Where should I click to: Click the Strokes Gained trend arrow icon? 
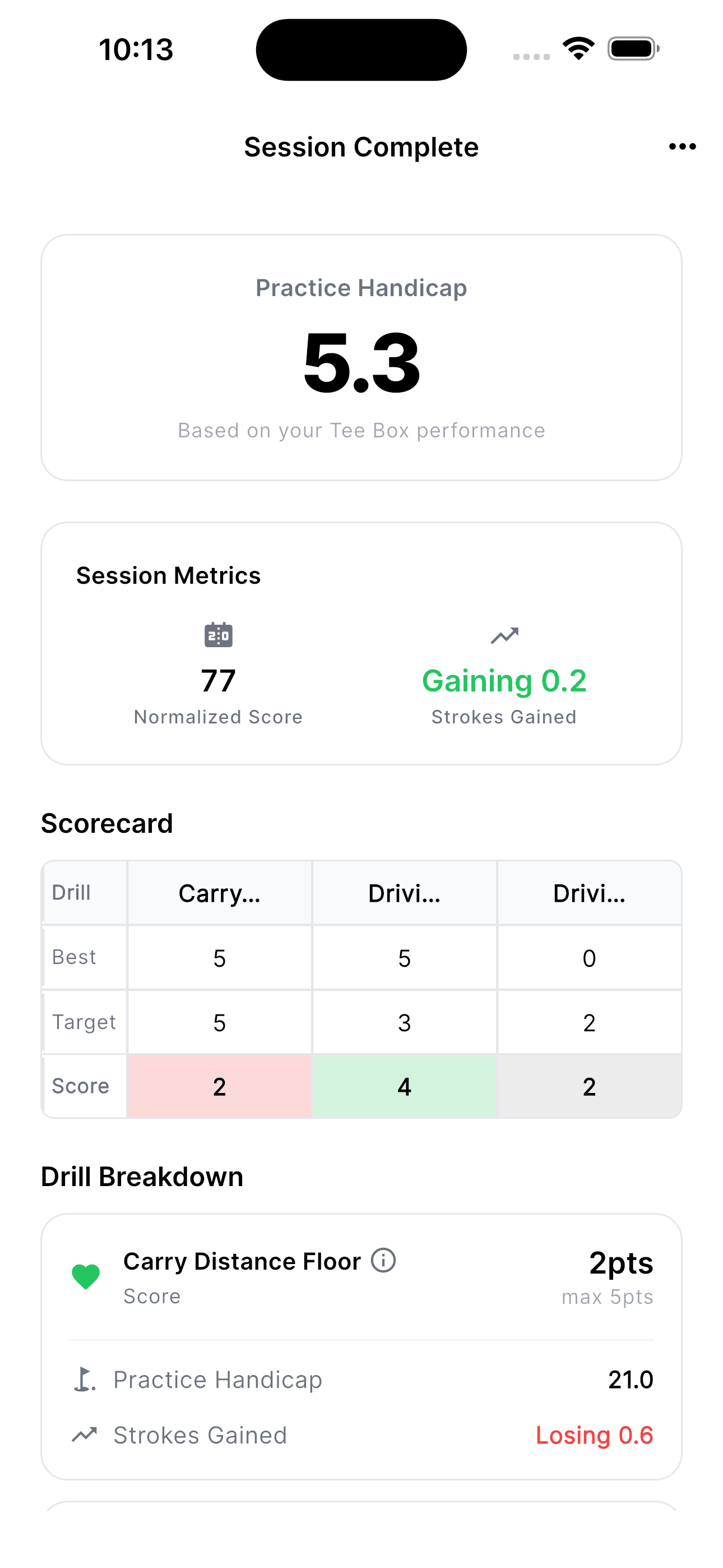point(504,635)
